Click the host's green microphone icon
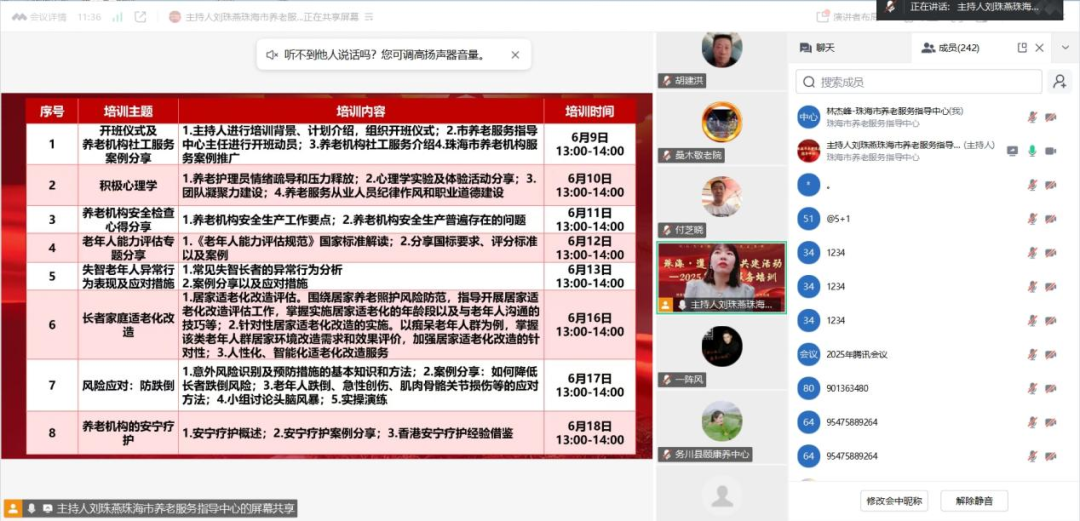 tap(1032, 151)
